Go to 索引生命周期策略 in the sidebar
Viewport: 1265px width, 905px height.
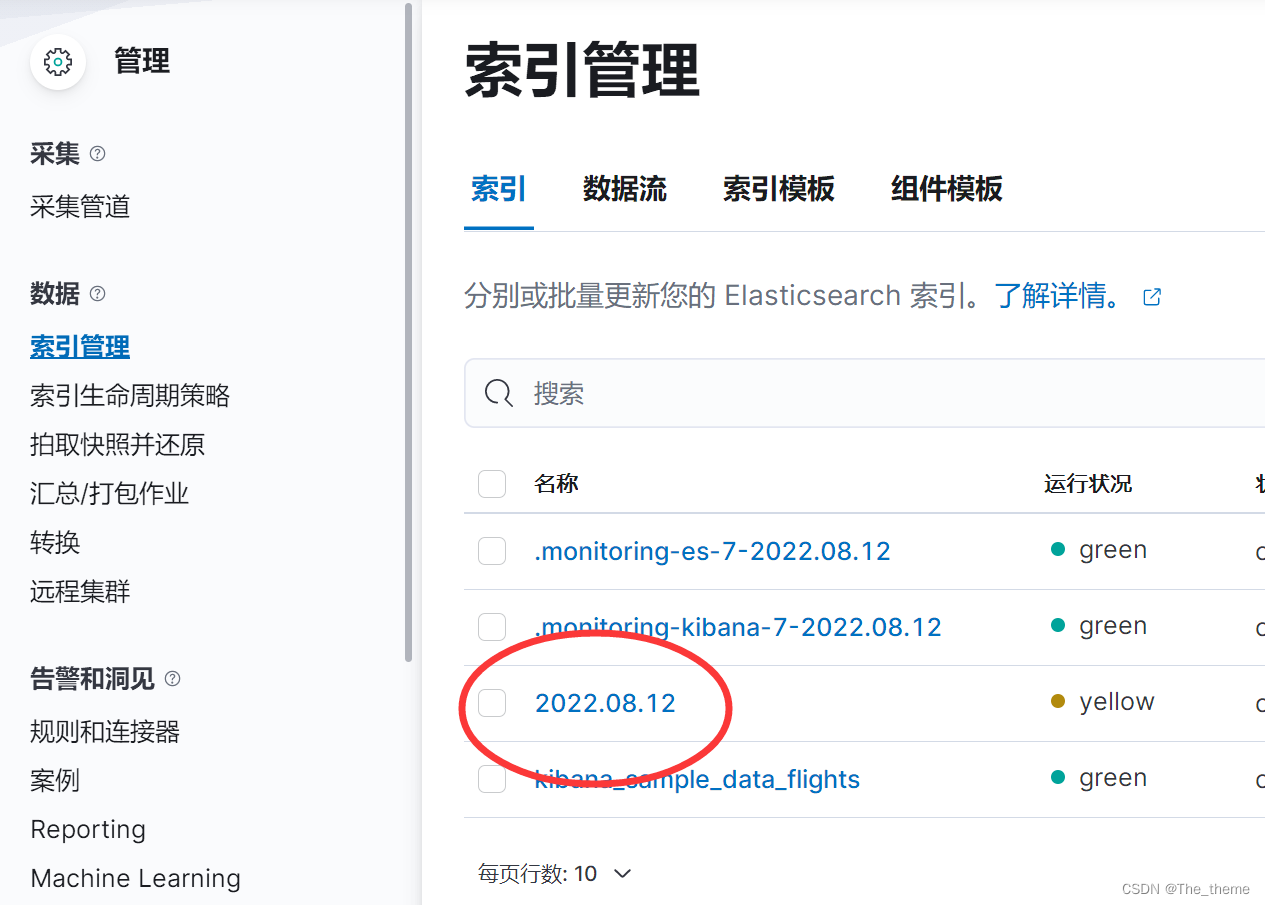click(x=129, y=395)
